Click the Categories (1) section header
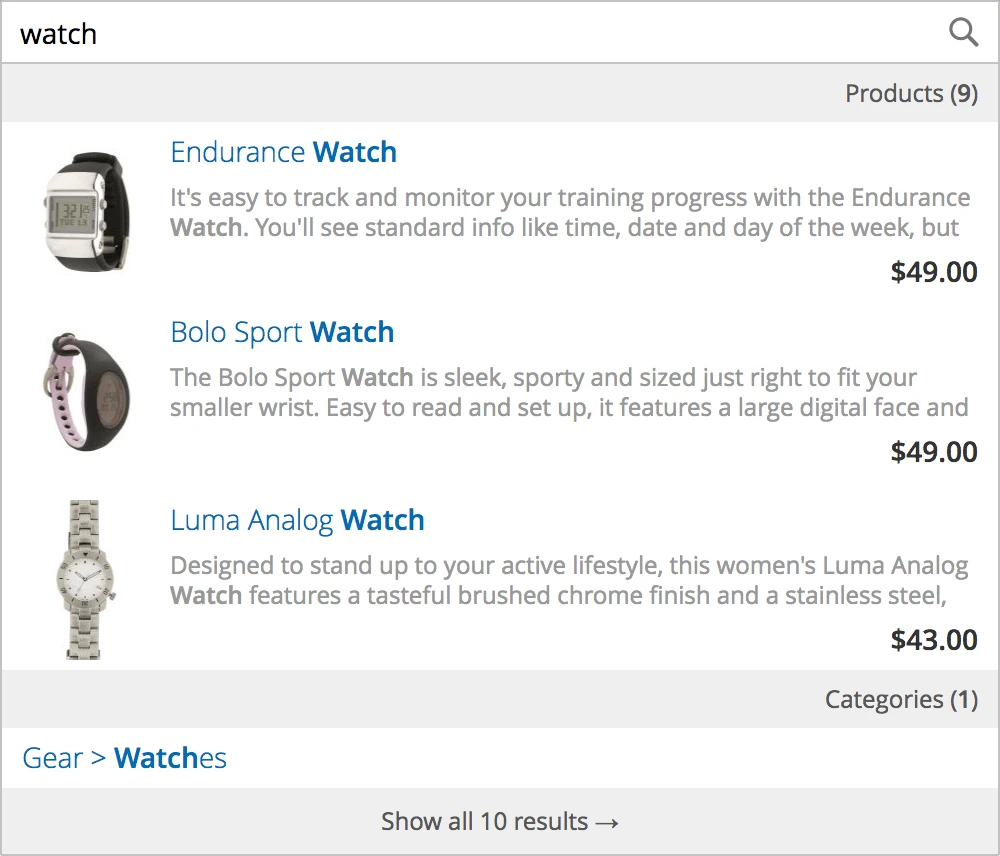This screenshot has height=856, width=1000. [900, 700]
